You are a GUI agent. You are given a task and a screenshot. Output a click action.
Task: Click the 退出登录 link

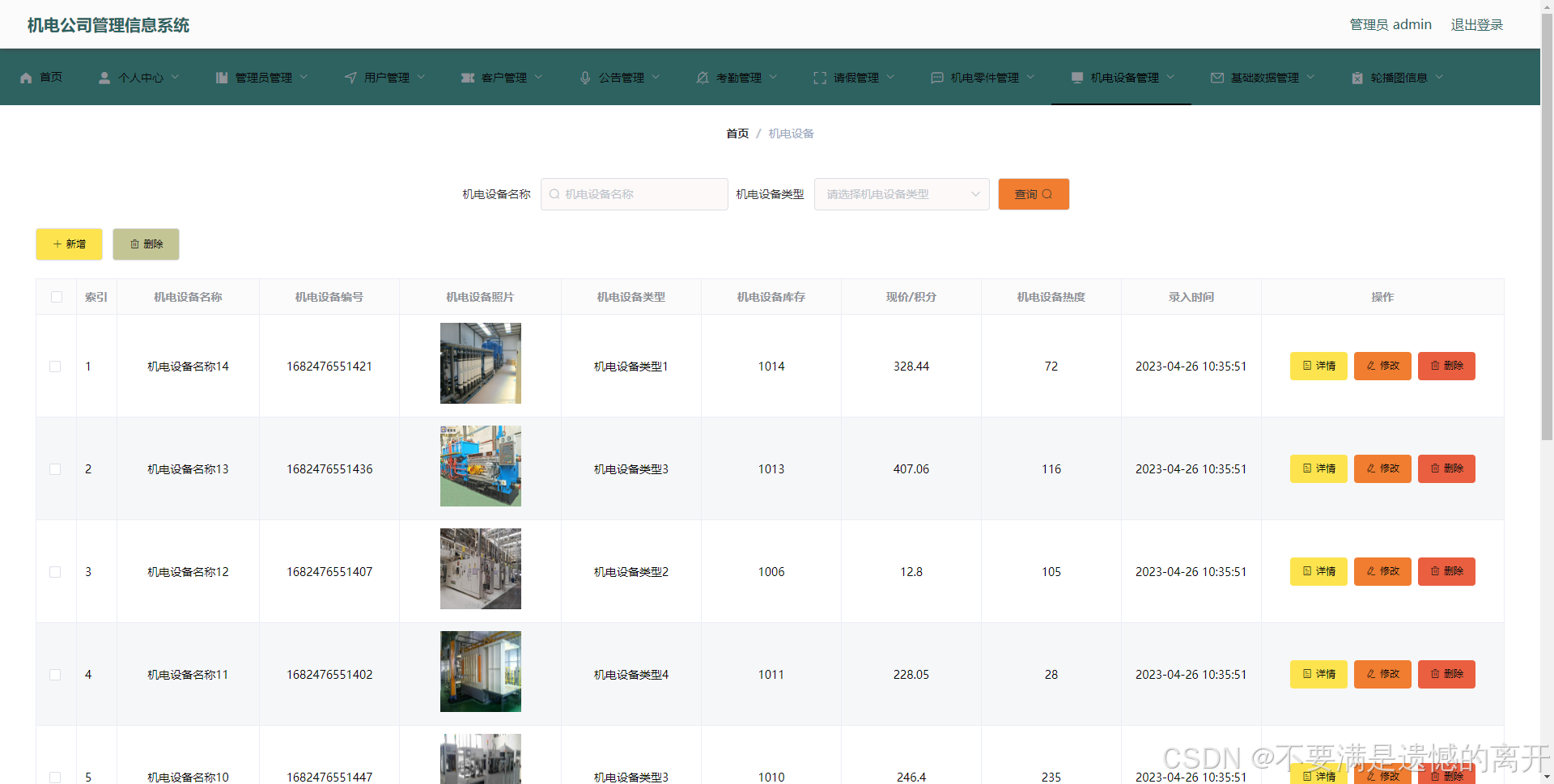tap(1476, 25)
